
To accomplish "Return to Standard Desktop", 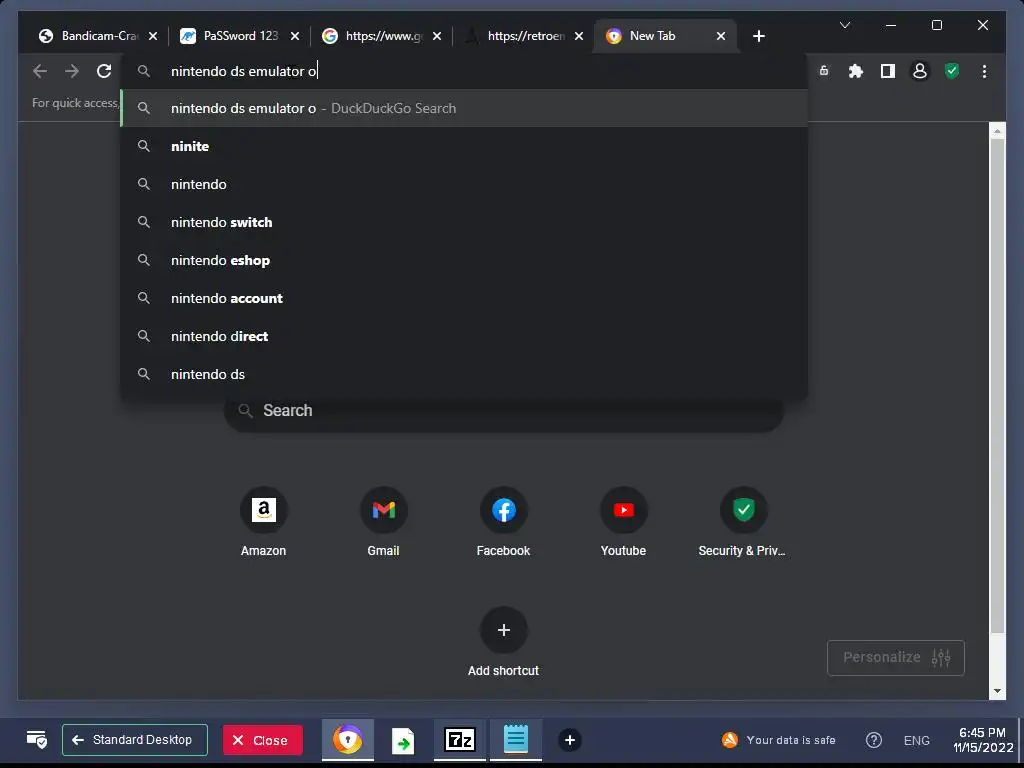I will [x=135, y=740].
